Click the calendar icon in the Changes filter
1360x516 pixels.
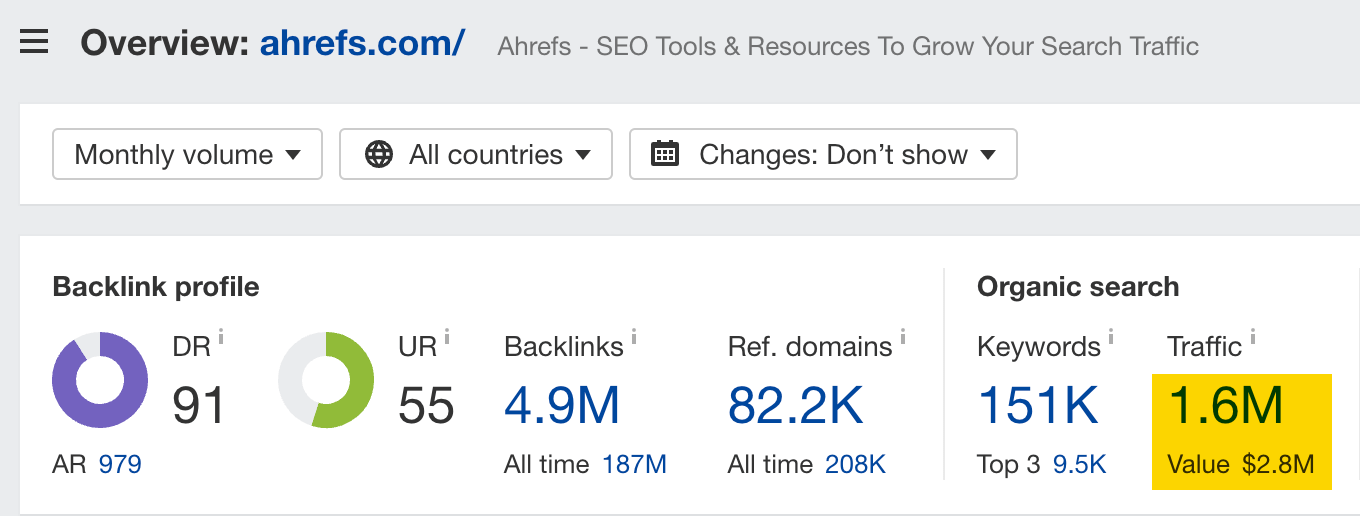665,154
